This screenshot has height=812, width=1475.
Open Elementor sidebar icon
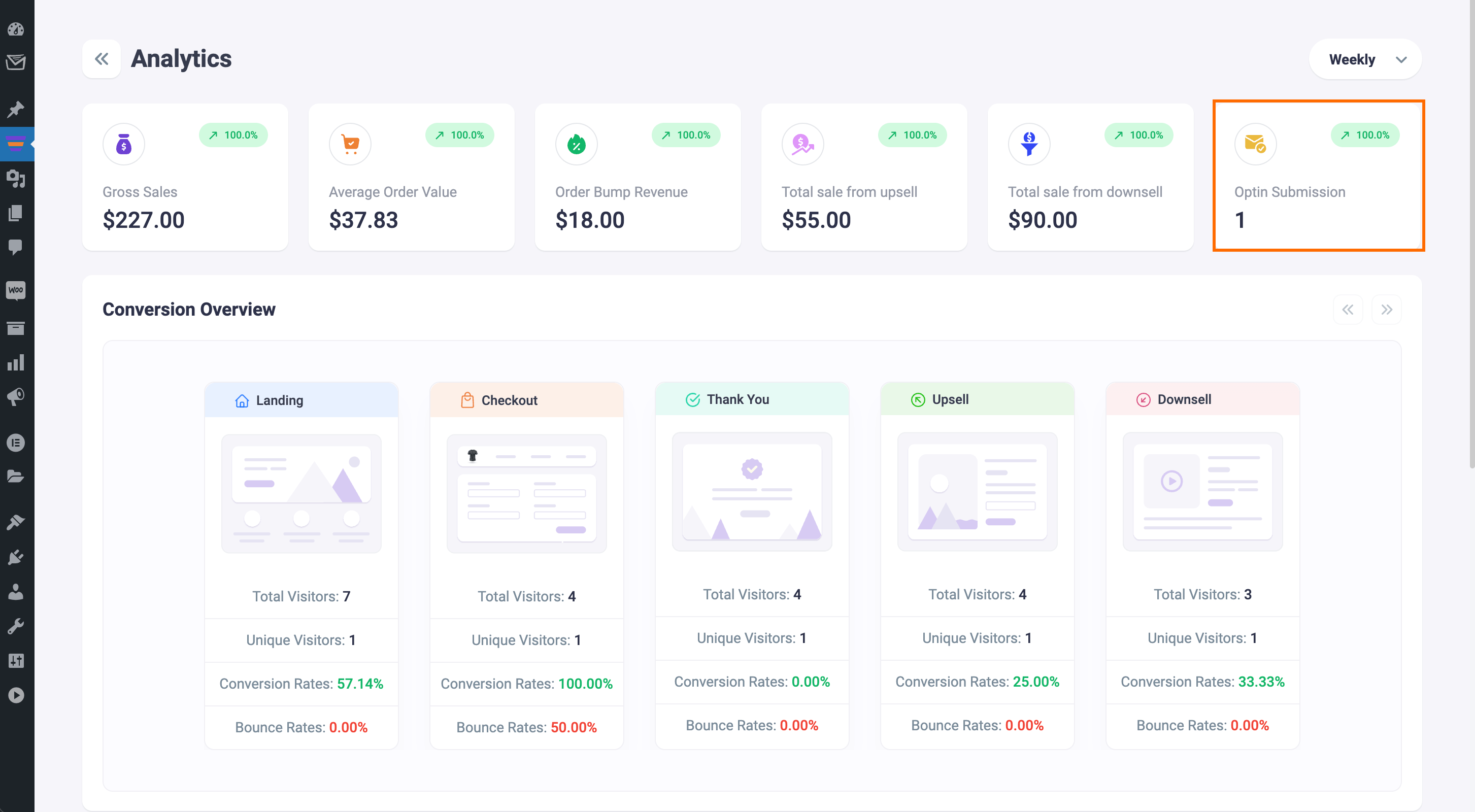click(16, 443)
